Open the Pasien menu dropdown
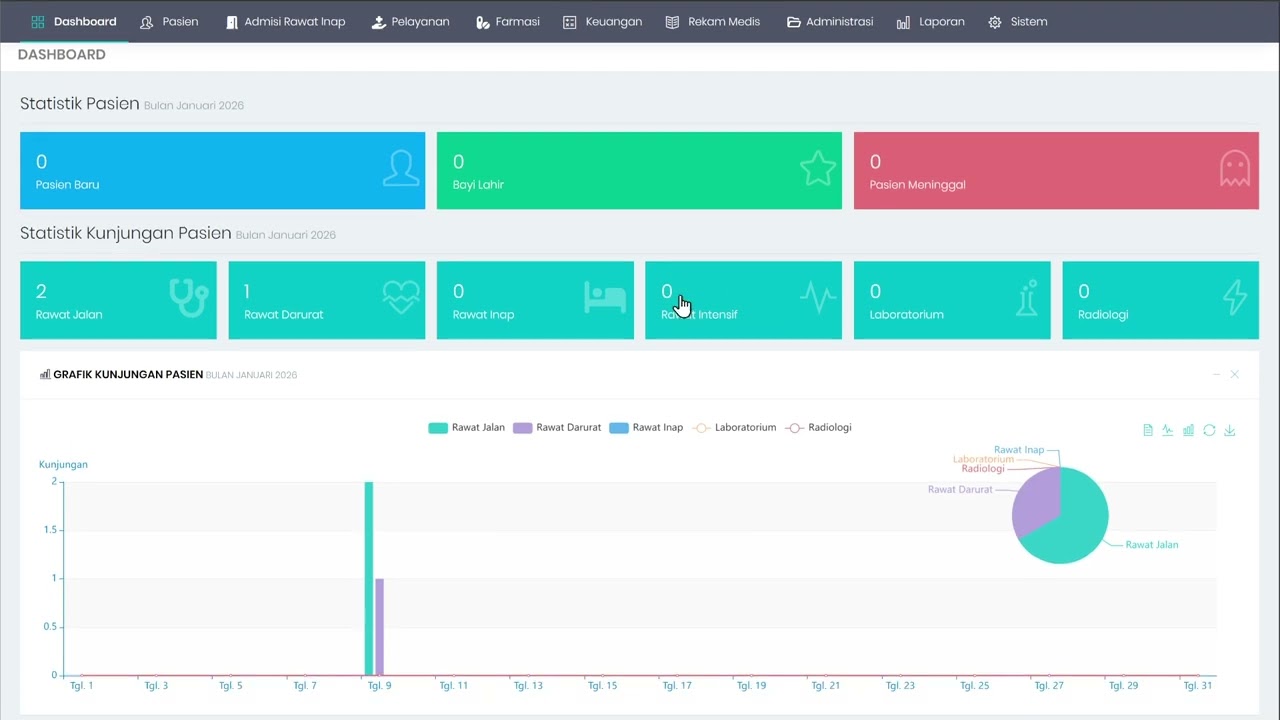This screenshot has height=720, width=1280. pos(169,22)
